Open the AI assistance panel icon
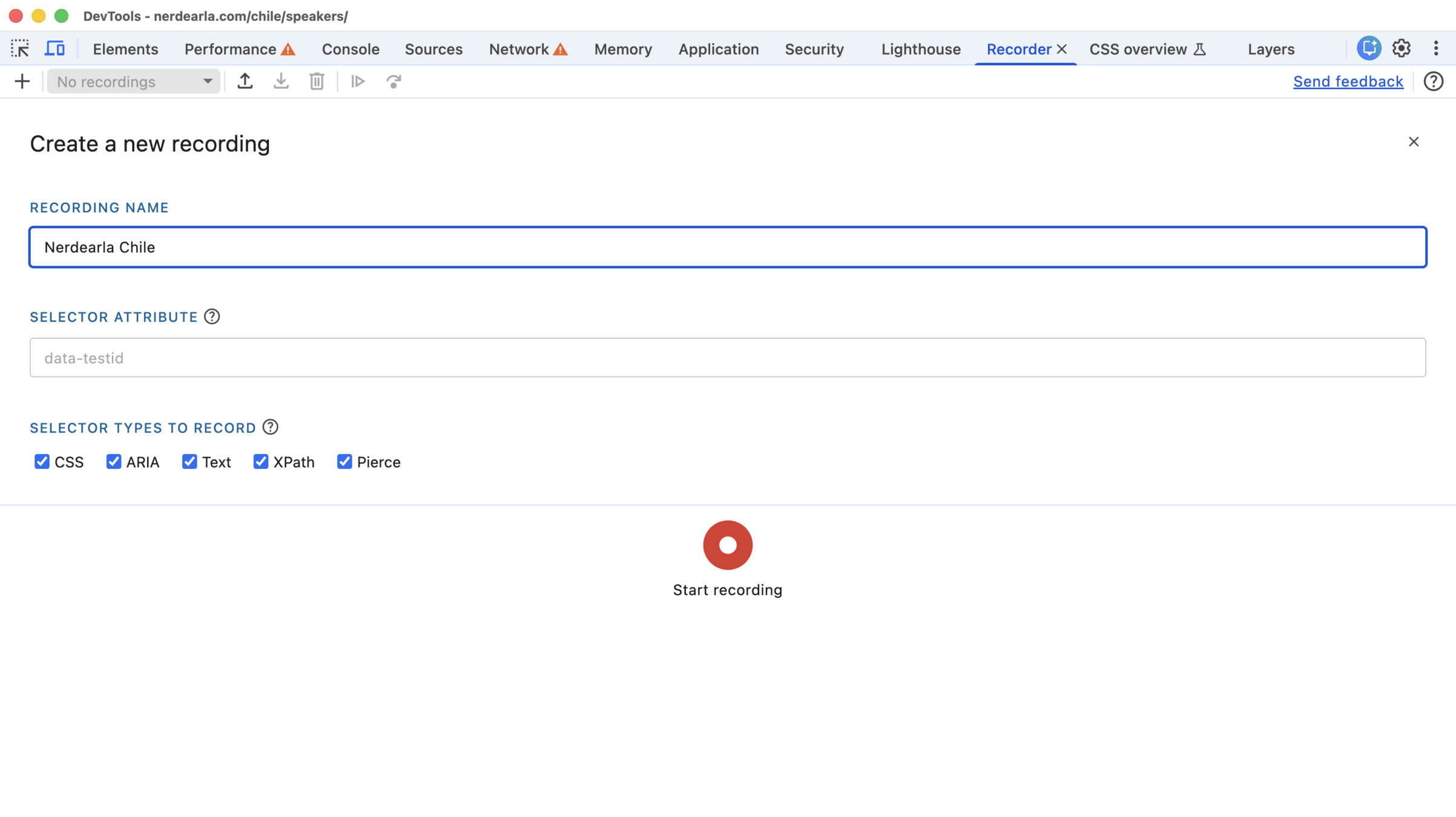The height and width of the screenshot is (817, 1456). point(1368,48)
